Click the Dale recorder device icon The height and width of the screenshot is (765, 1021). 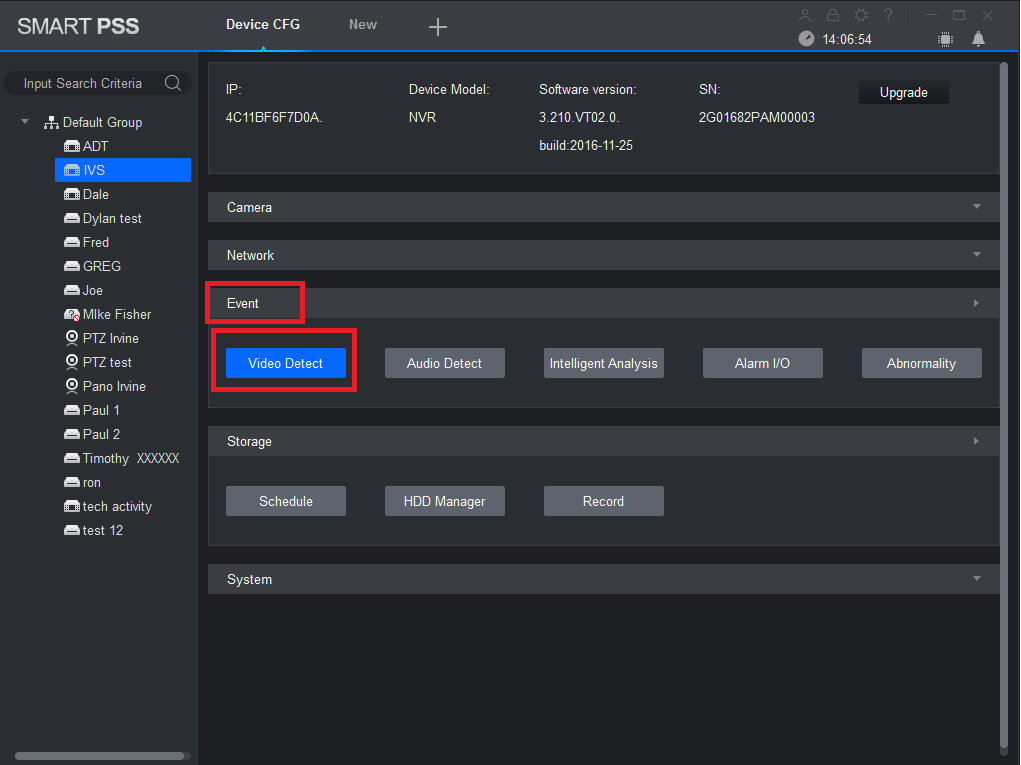pyautogui.click(x=72, y=194)
